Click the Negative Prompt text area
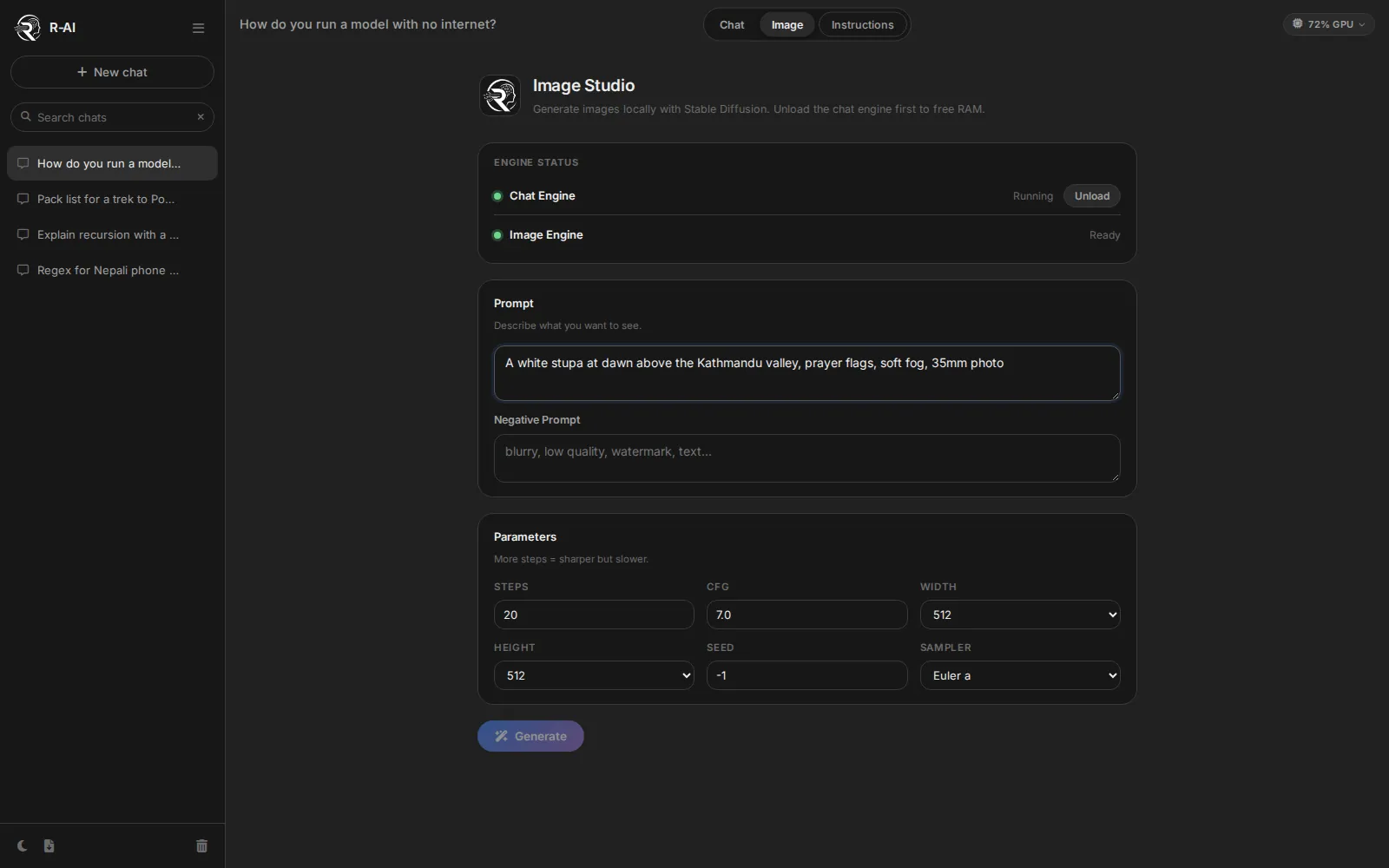This screenshot has height=868, width=1389. pos(807,458)
